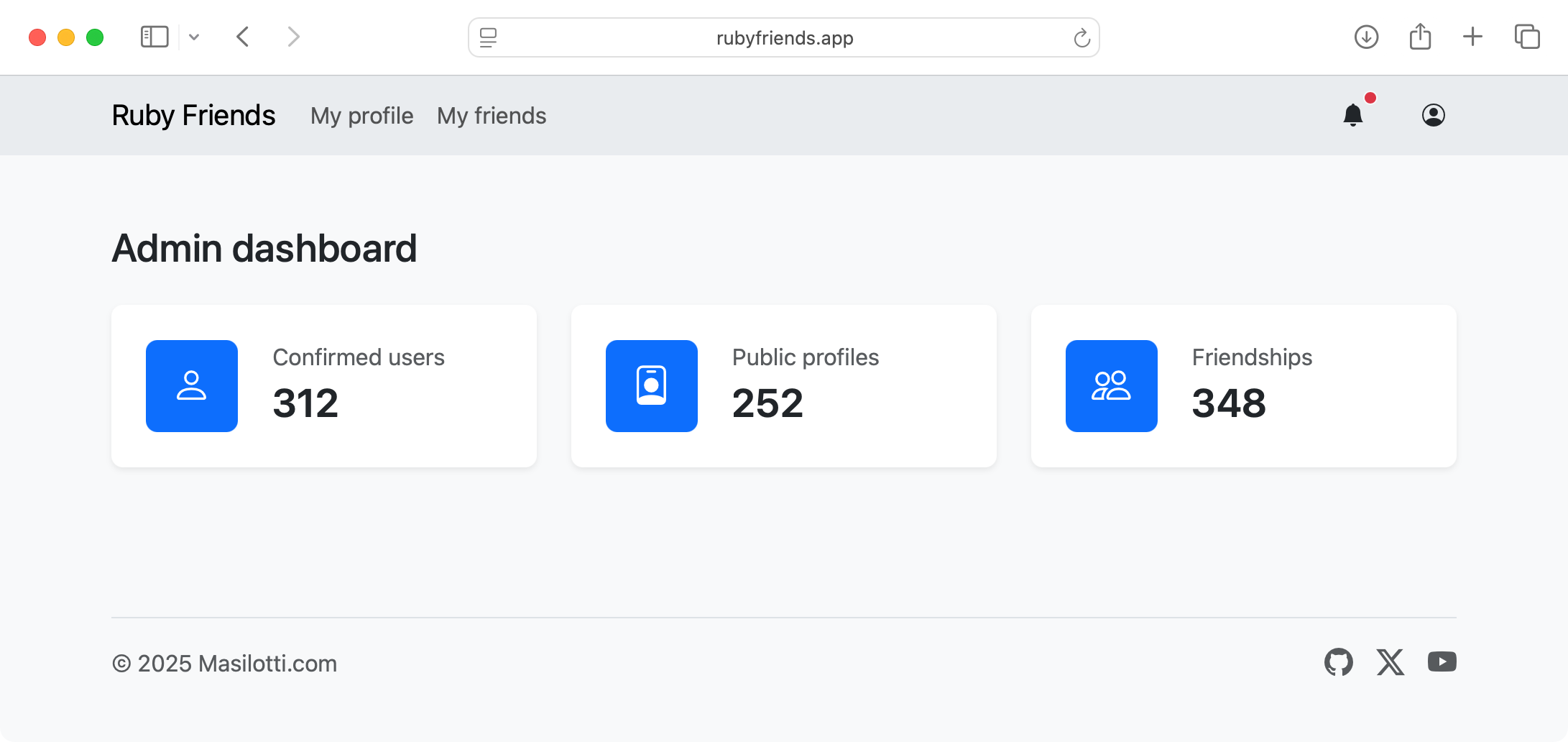Show Safari downloads
The width and height of the screenshot is (1568, 742).
[x=1367, y=37]
